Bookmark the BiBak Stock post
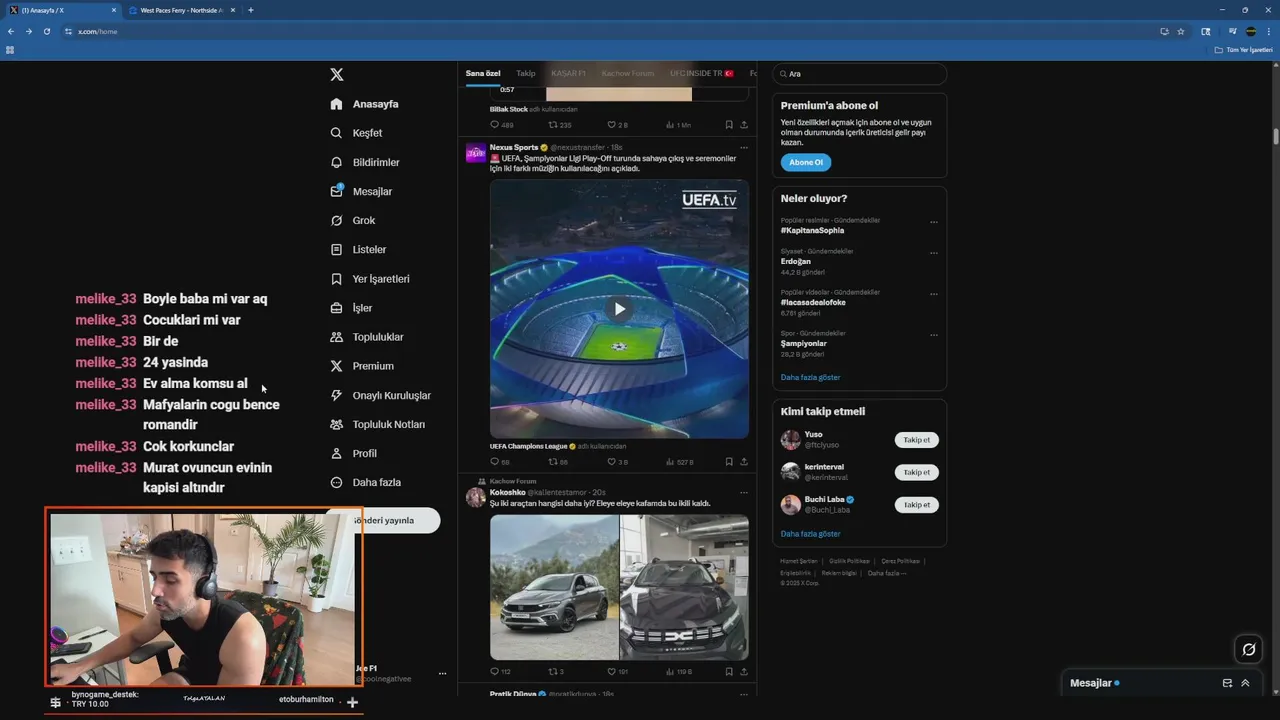 [x=729, y=125]
